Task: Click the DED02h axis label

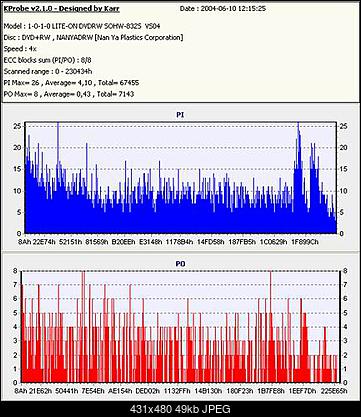Action: [x=148, y=391]
